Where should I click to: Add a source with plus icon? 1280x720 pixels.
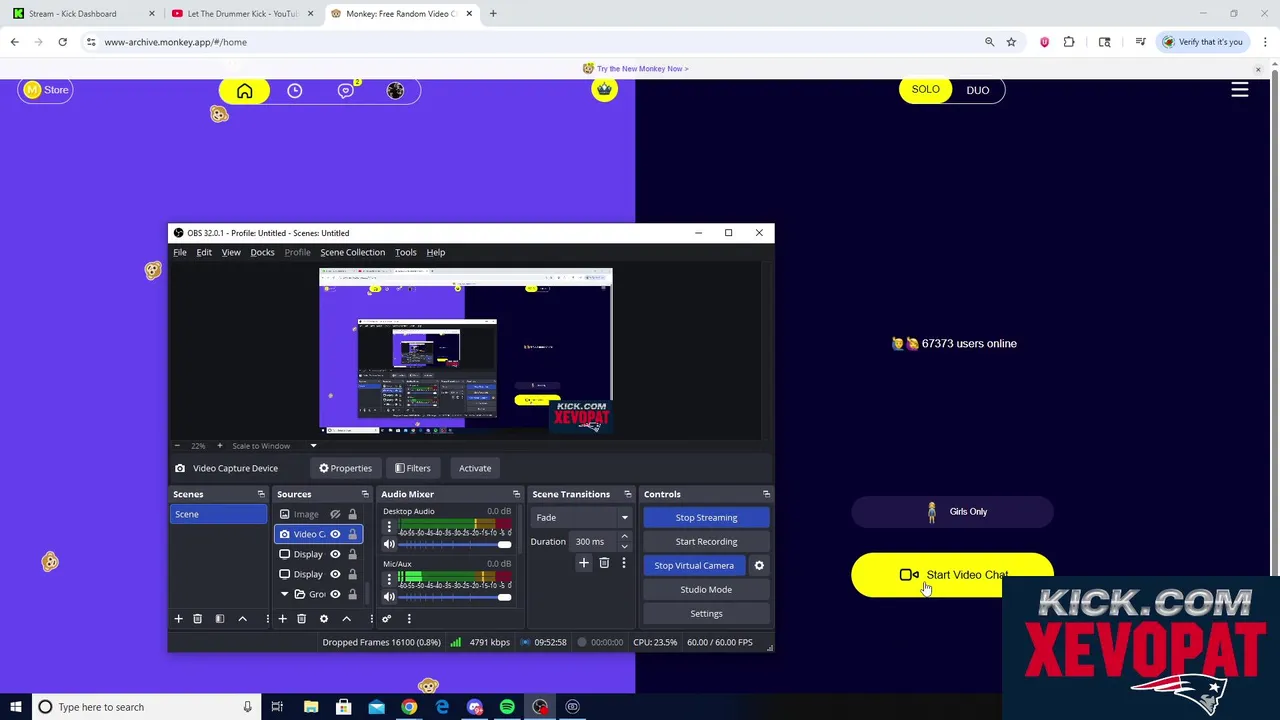(282, 619)
